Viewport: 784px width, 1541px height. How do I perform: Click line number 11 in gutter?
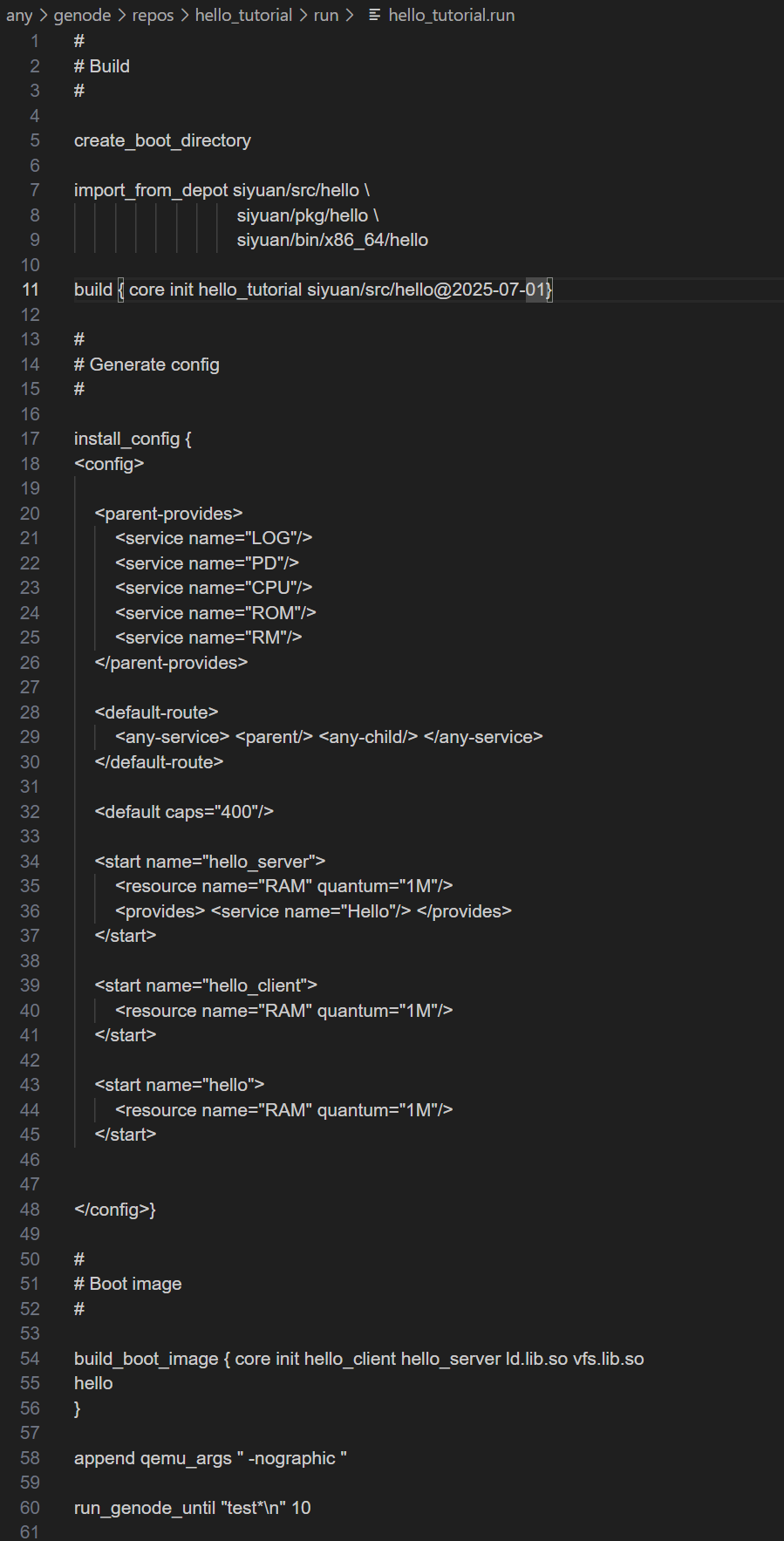(31, 290)
